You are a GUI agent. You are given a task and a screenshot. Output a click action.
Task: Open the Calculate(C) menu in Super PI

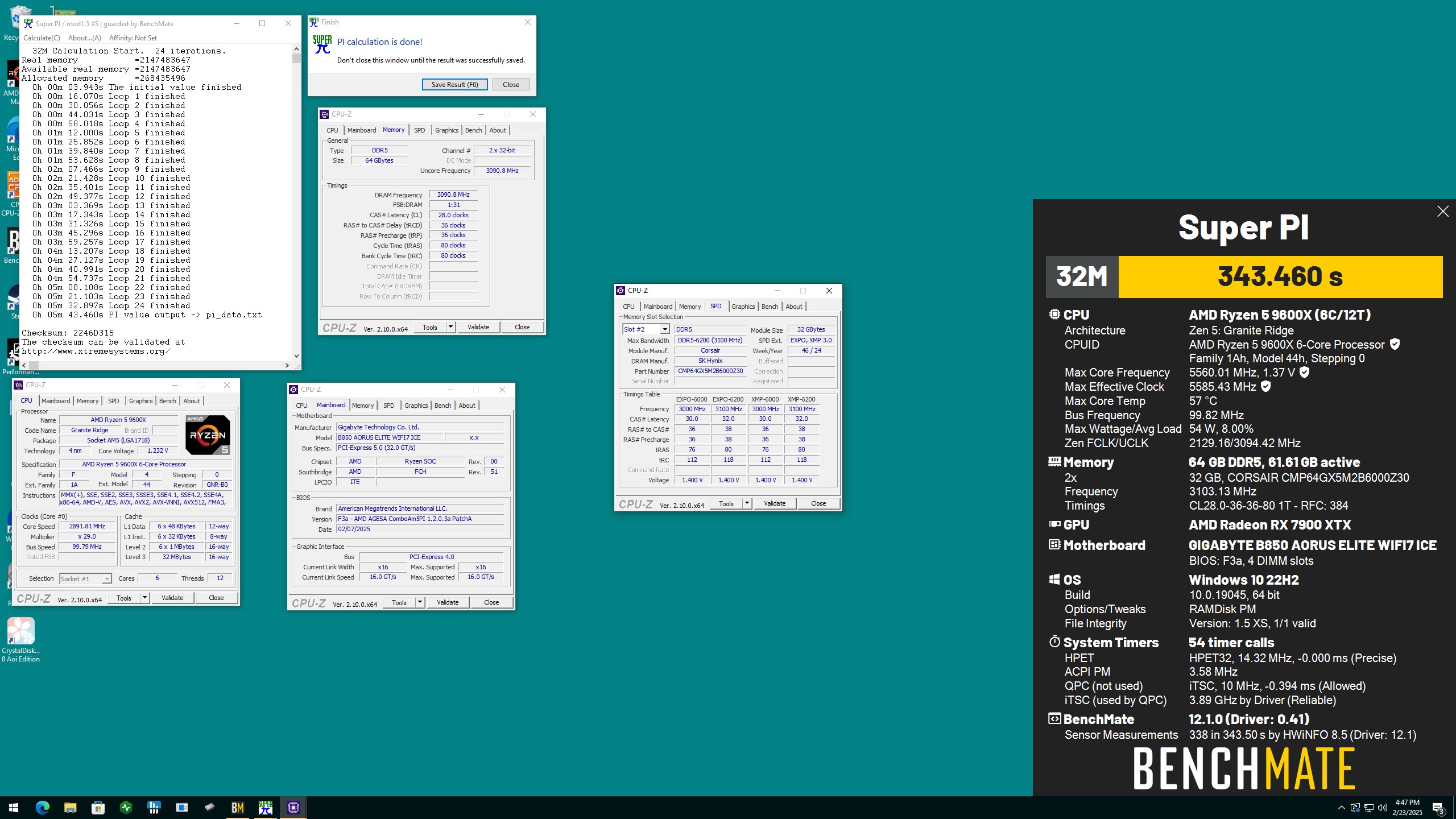42,38
